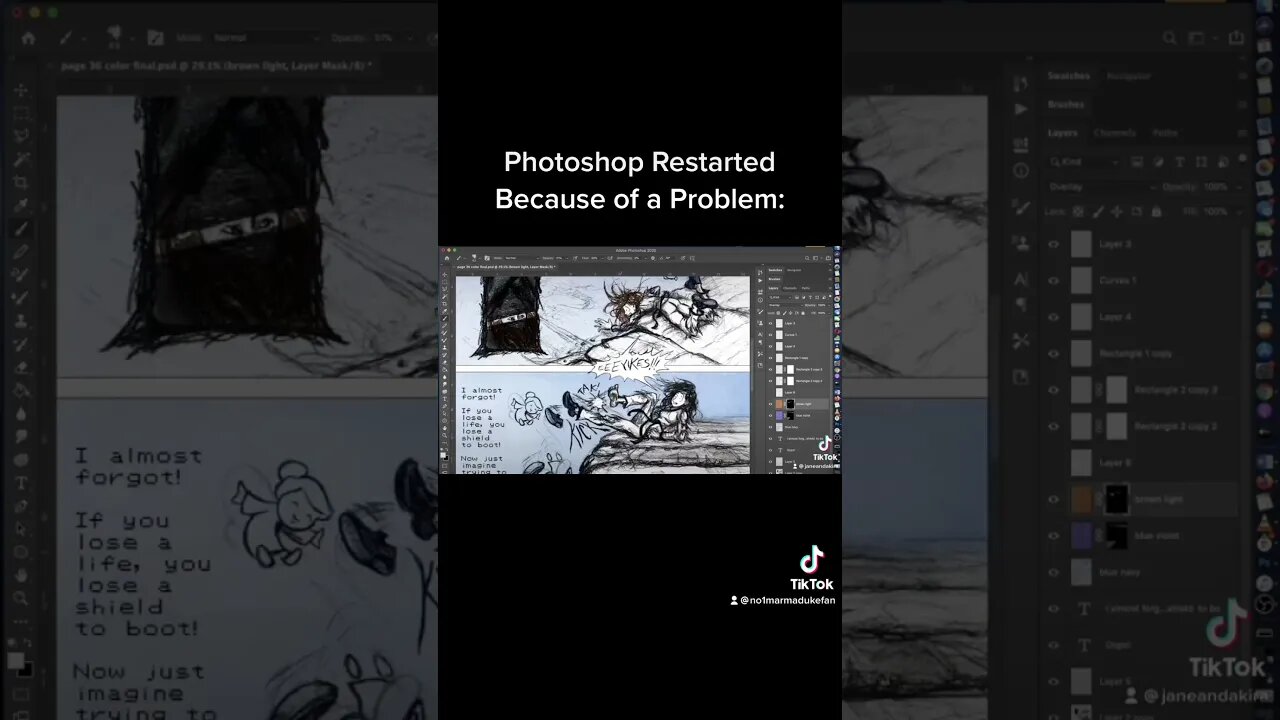Select the Lasso tool in the background toolbar
Viewport: 1280px width, 720px height.
21,136
